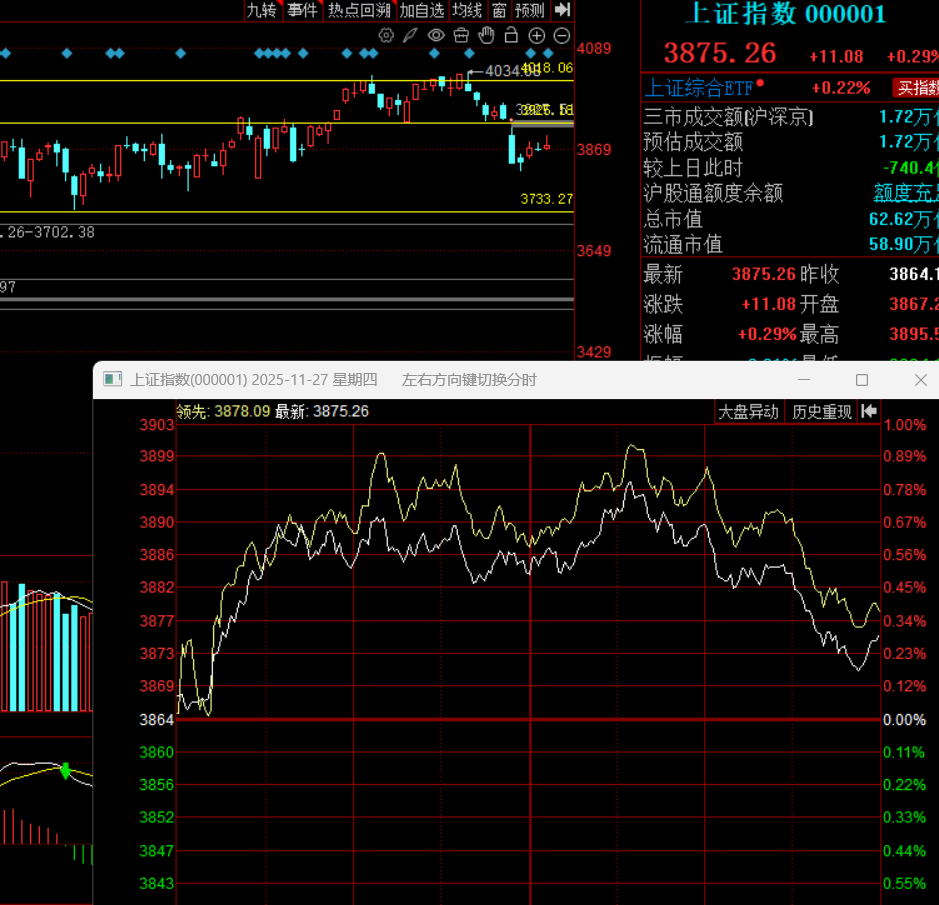Toggle the chart lock icon
939x905 pixels.
click(511, 36)
